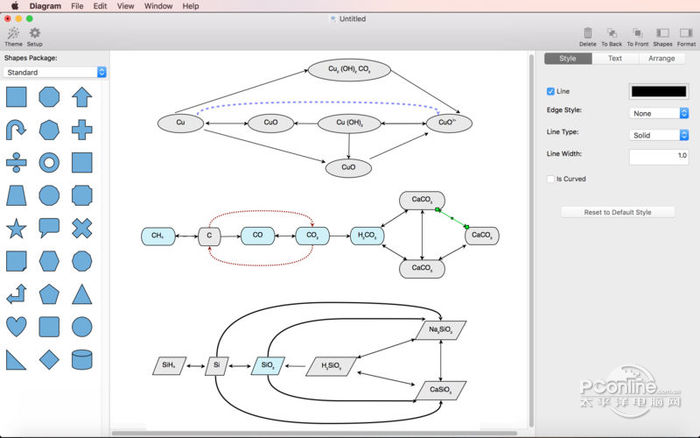The width and height of the screenshot is (700, 438).
Task: Click the blue dashed curved connector
Action: 318,104
